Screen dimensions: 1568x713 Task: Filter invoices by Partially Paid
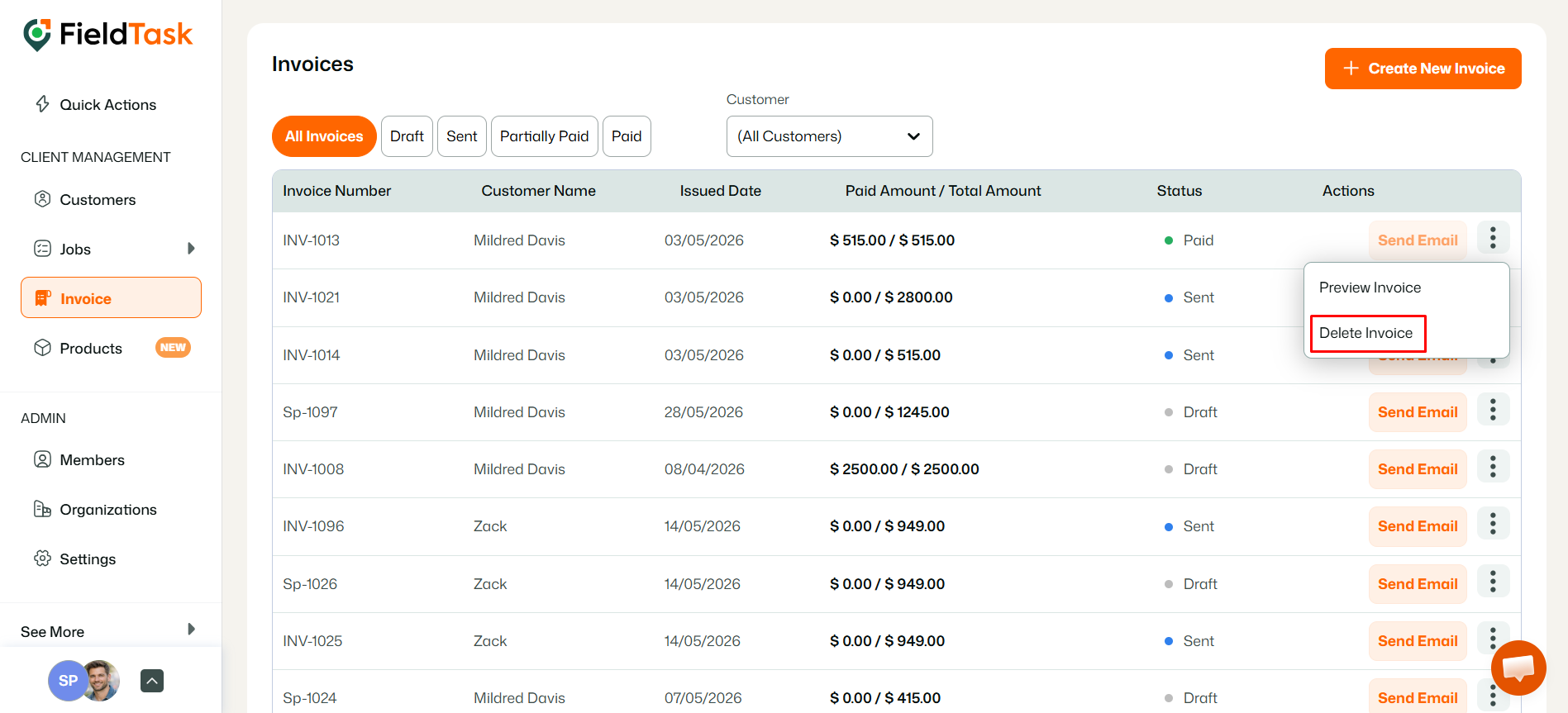tap(545, 136)
